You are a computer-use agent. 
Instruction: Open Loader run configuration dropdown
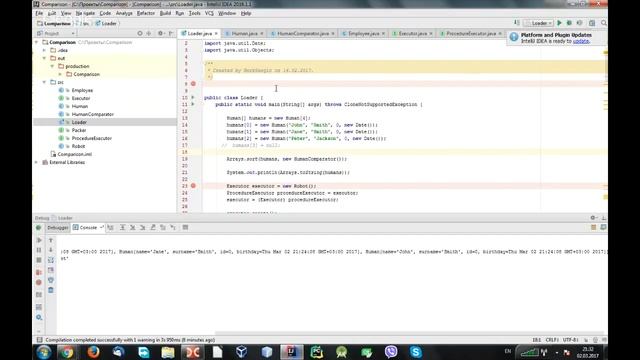539,23
